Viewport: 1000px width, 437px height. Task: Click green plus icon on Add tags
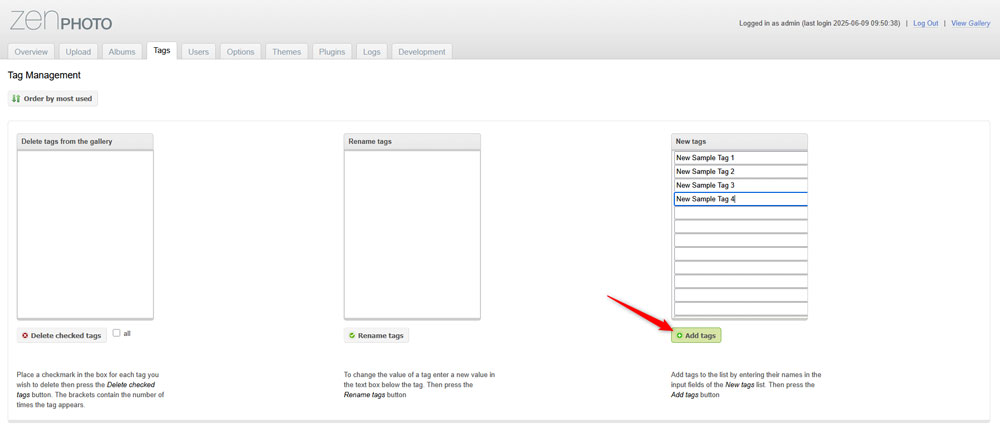pyautogui.click(x=680, y=336)
